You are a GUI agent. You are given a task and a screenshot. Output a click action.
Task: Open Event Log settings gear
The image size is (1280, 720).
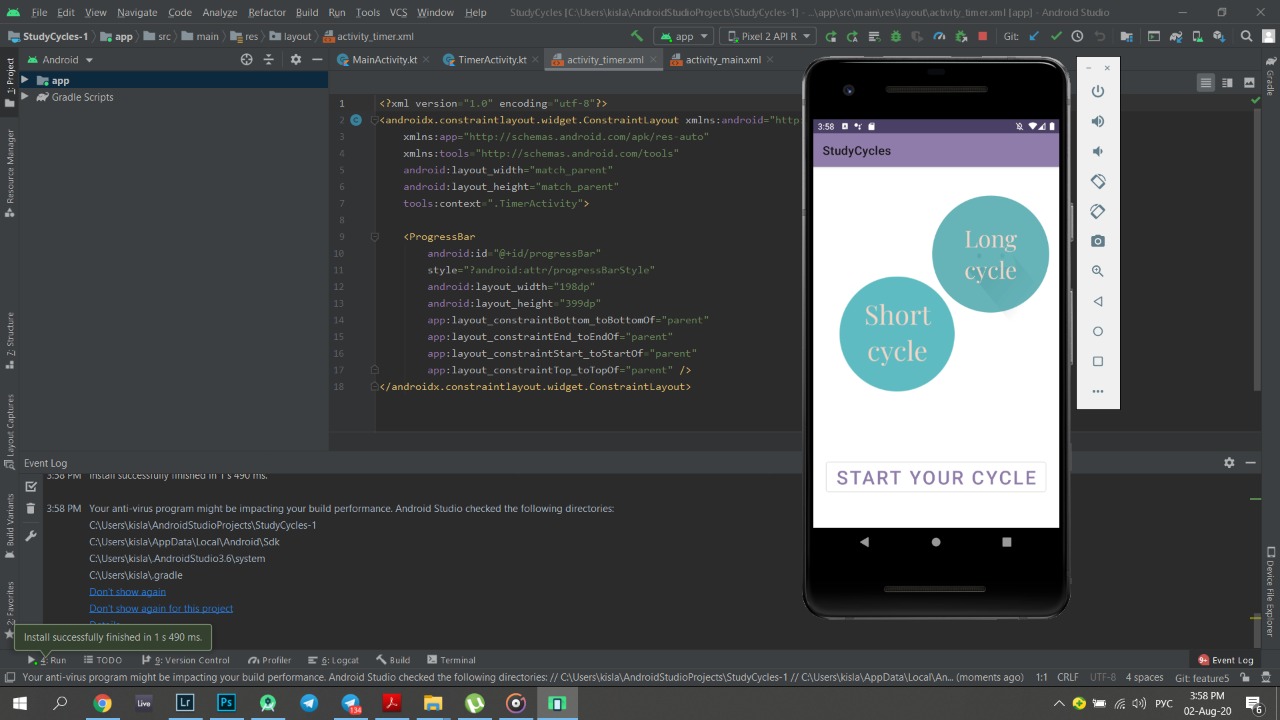tap(1229, 463)
